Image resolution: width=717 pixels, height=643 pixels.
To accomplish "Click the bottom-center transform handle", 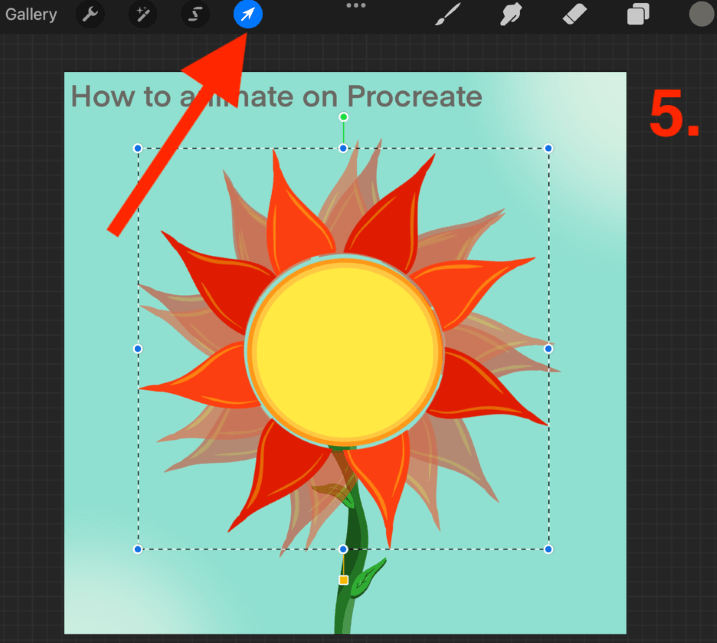I will point(343,549).
